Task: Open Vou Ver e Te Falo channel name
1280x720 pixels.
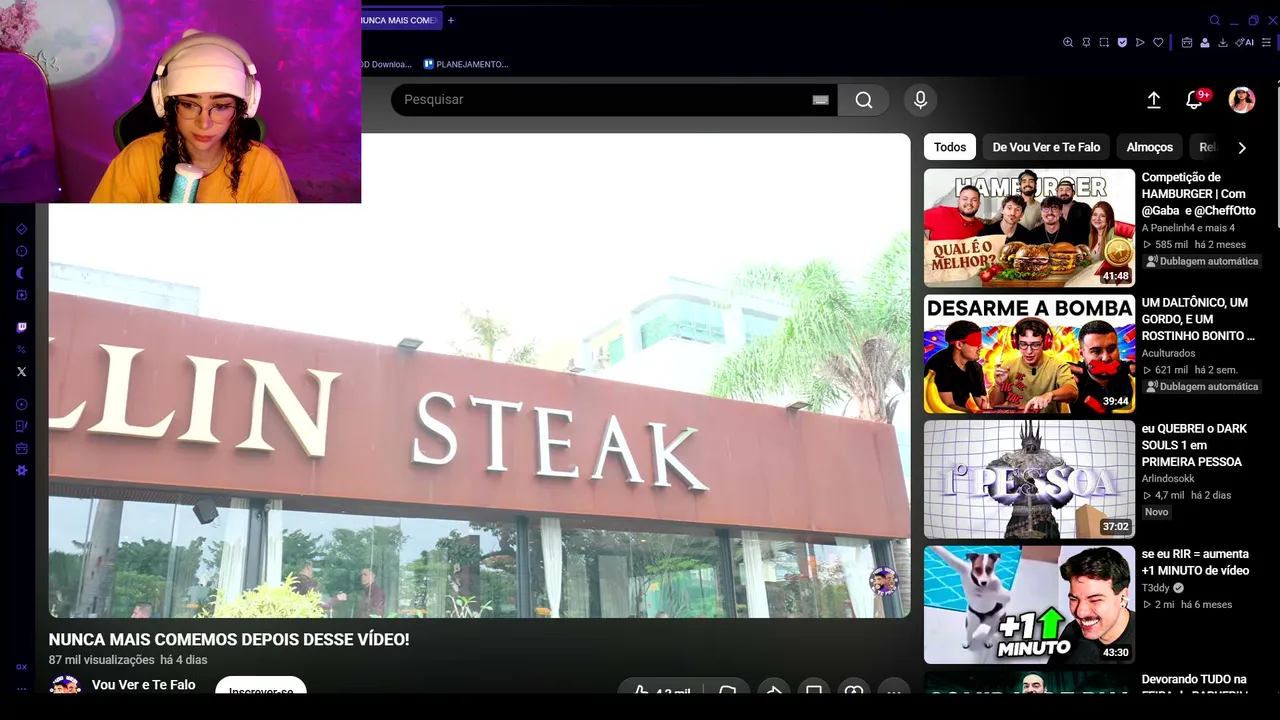Action: point(143,685)
